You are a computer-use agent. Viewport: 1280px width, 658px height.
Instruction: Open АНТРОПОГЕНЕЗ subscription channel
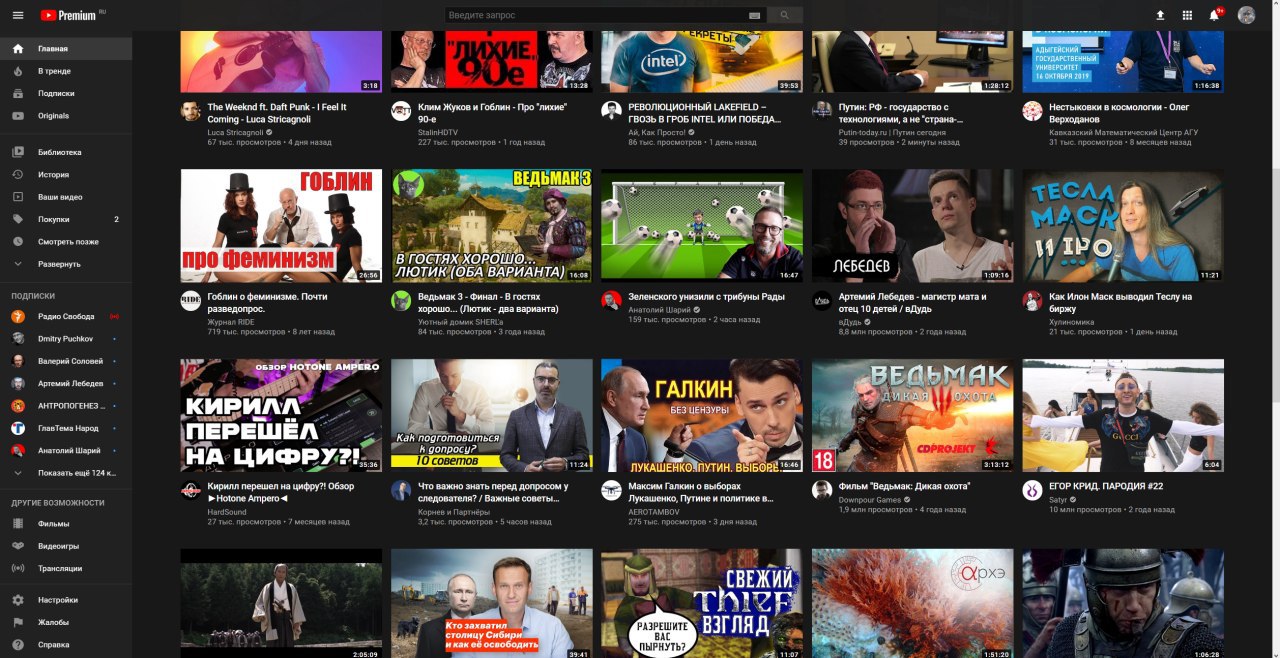[x=66, y=406]
